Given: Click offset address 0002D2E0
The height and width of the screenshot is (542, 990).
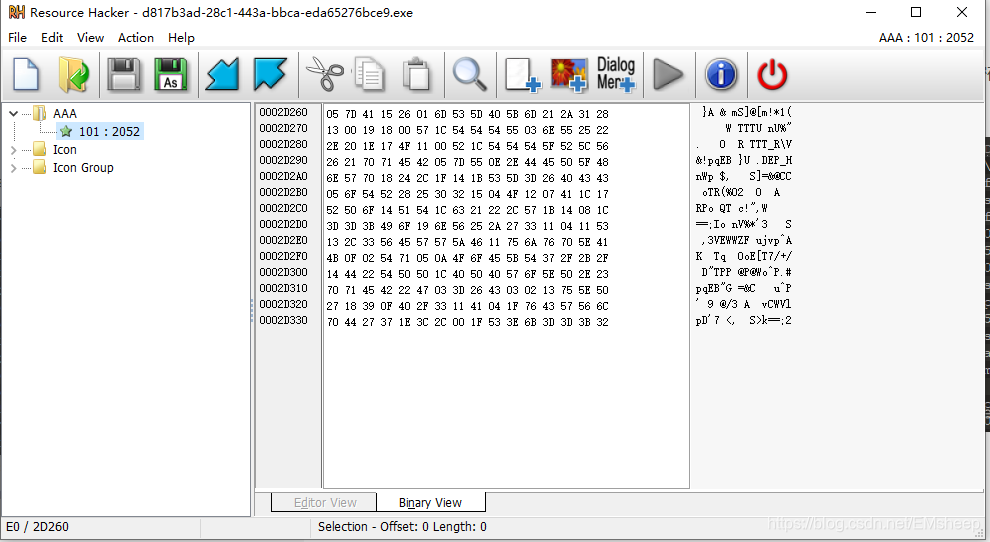Looking at the screenshot, I should click(283, 240).
